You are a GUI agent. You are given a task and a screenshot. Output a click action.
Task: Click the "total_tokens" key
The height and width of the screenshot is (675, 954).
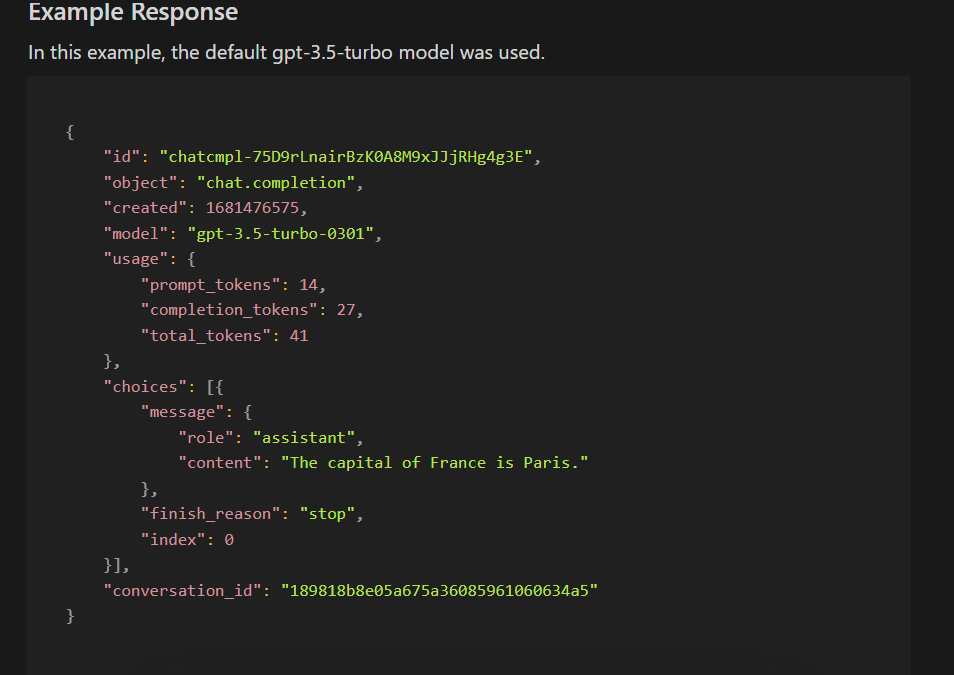[x=206, y=335]
